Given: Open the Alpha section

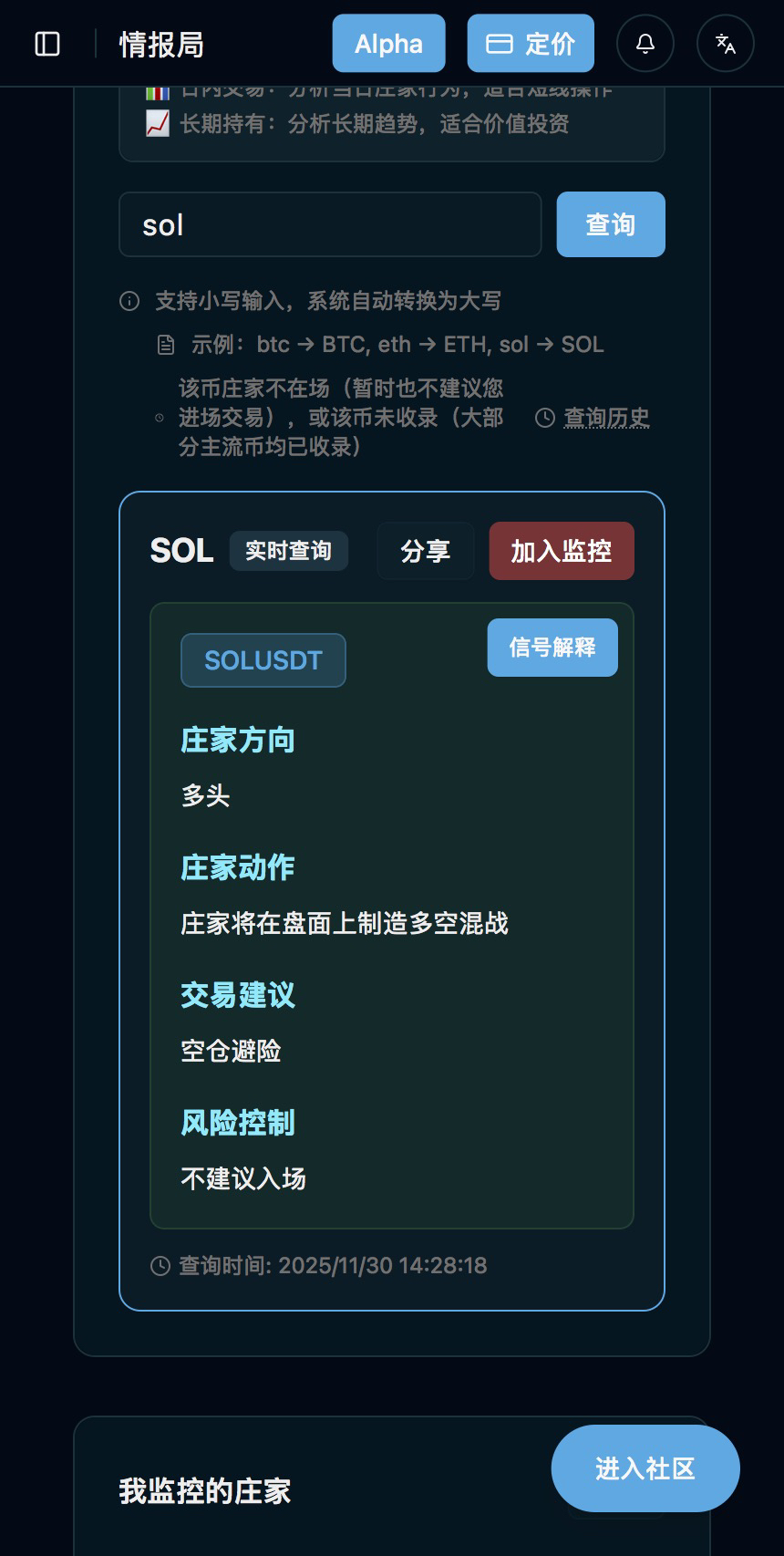Looking at the screenshot, I should (x=388, y=44).
